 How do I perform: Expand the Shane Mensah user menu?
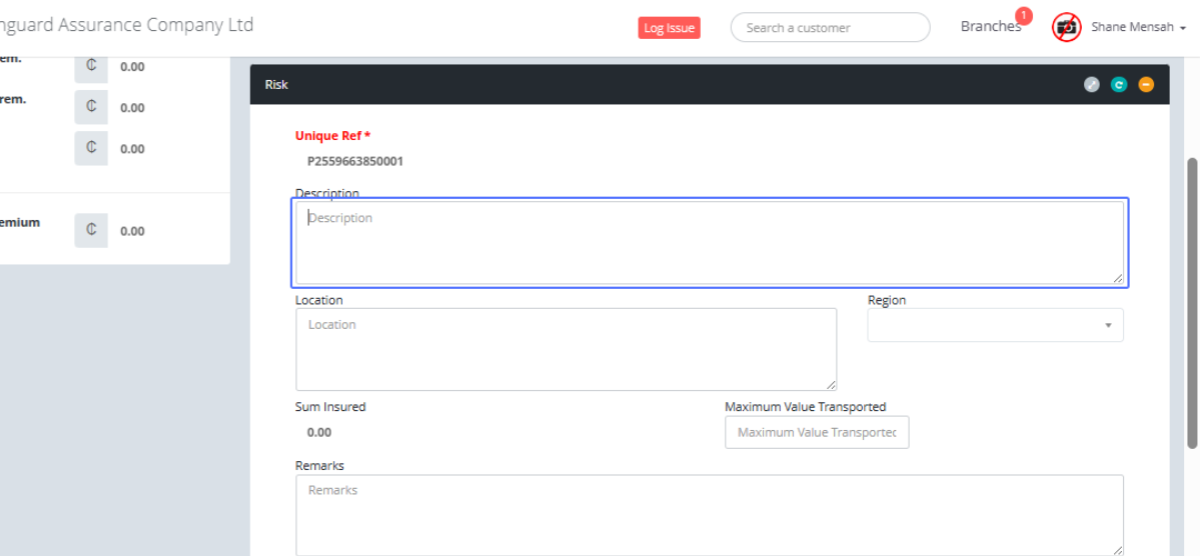(1138, 27)
